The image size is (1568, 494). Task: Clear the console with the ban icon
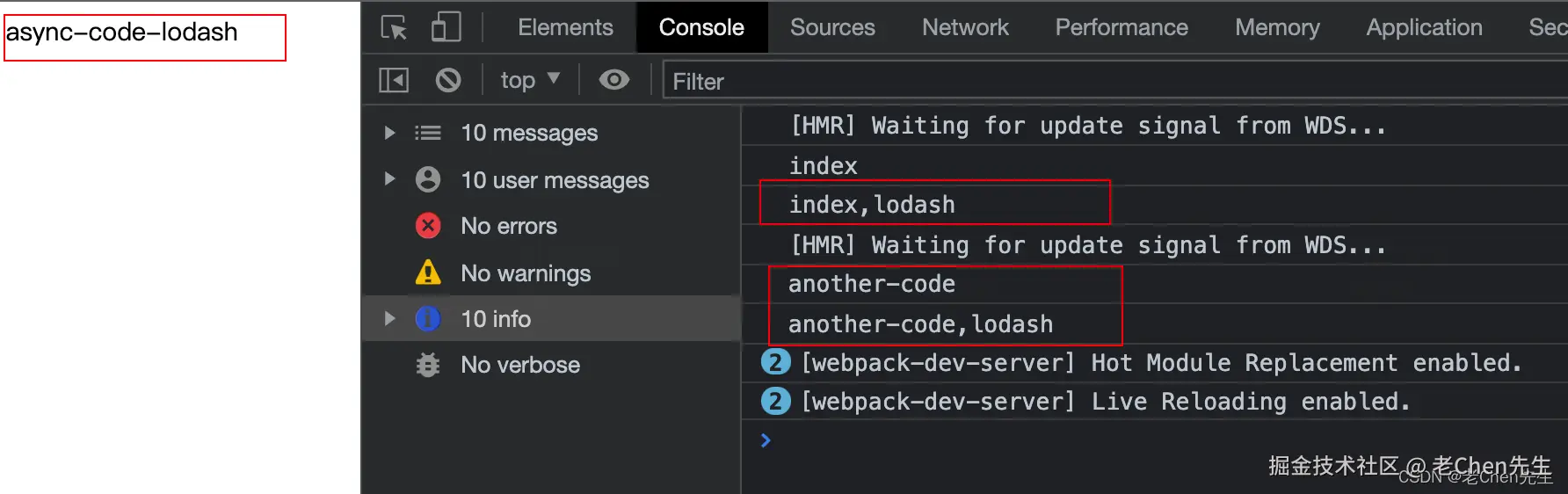[x=448, y=81]
